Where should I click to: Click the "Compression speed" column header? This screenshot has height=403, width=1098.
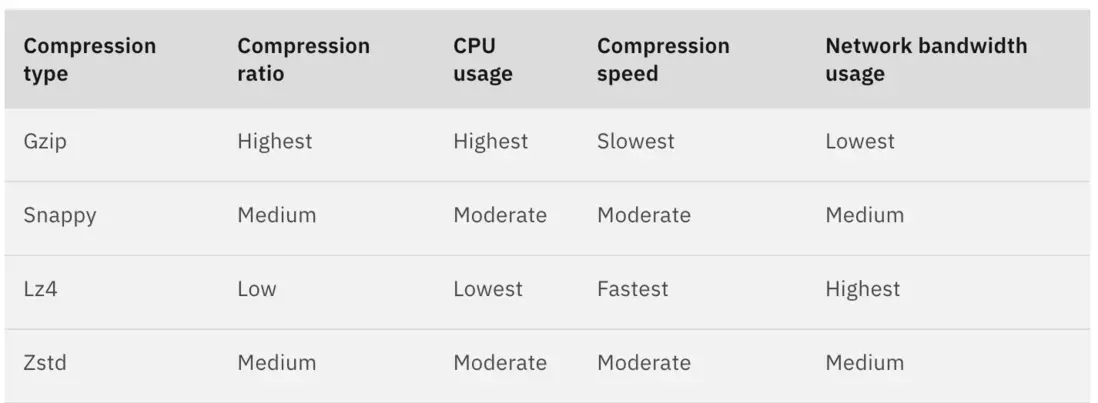[x=663, y=60]
